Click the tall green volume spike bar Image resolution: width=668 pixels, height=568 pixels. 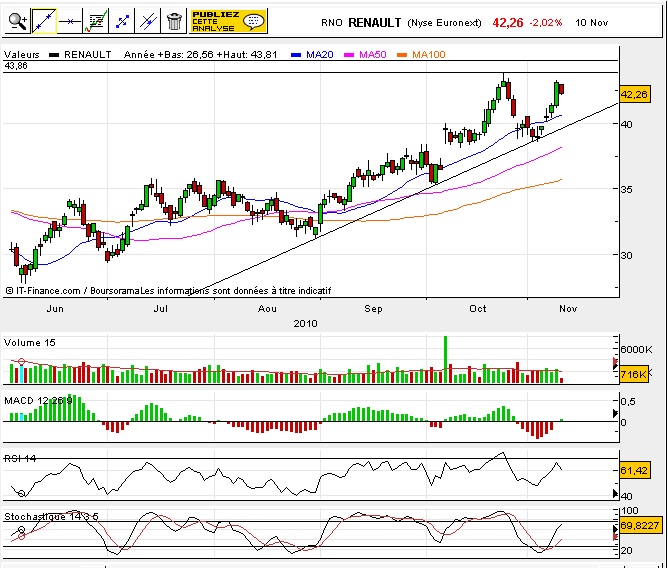tap(446, 359)
